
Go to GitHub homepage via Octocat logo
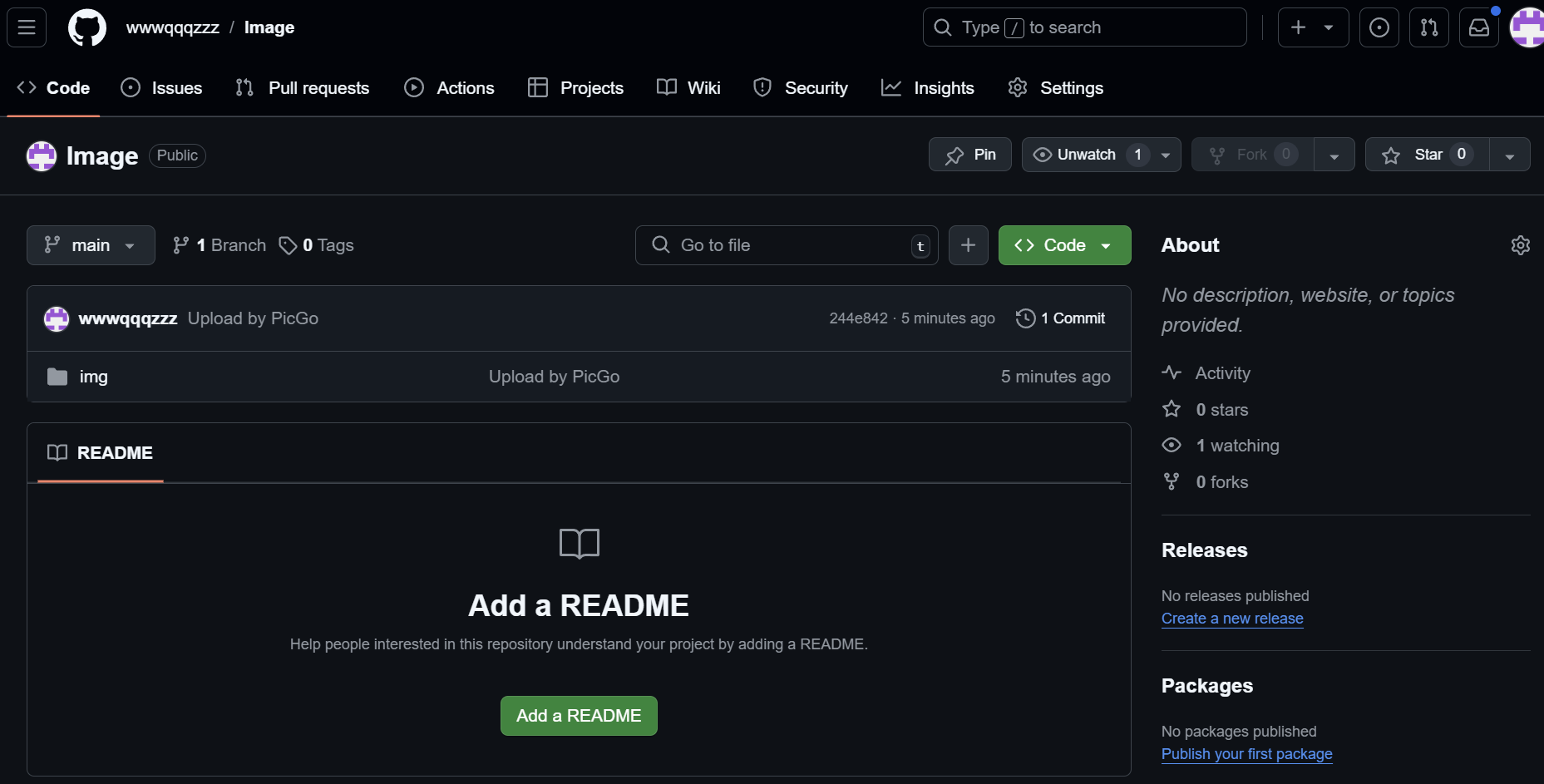[x=87, y=27]
